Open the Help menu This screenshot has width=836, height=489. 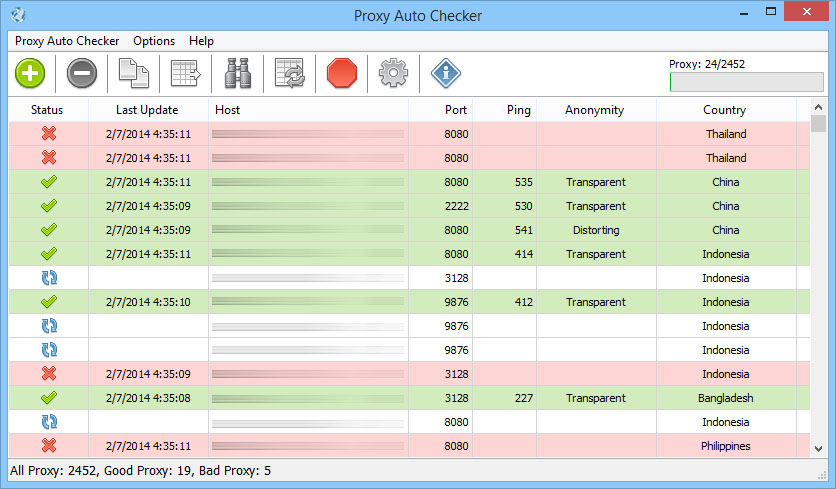click(x=201, y=41)
